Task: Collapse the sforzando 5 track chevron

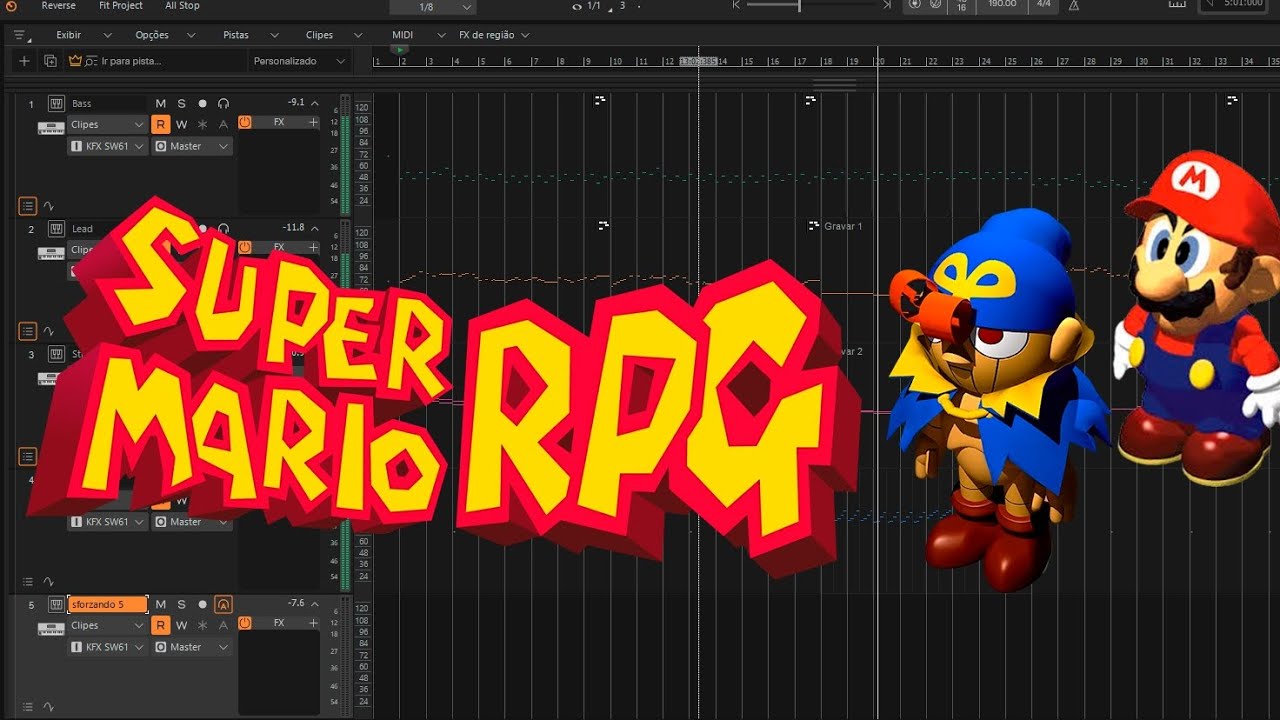Action: (x=314, y=604)
